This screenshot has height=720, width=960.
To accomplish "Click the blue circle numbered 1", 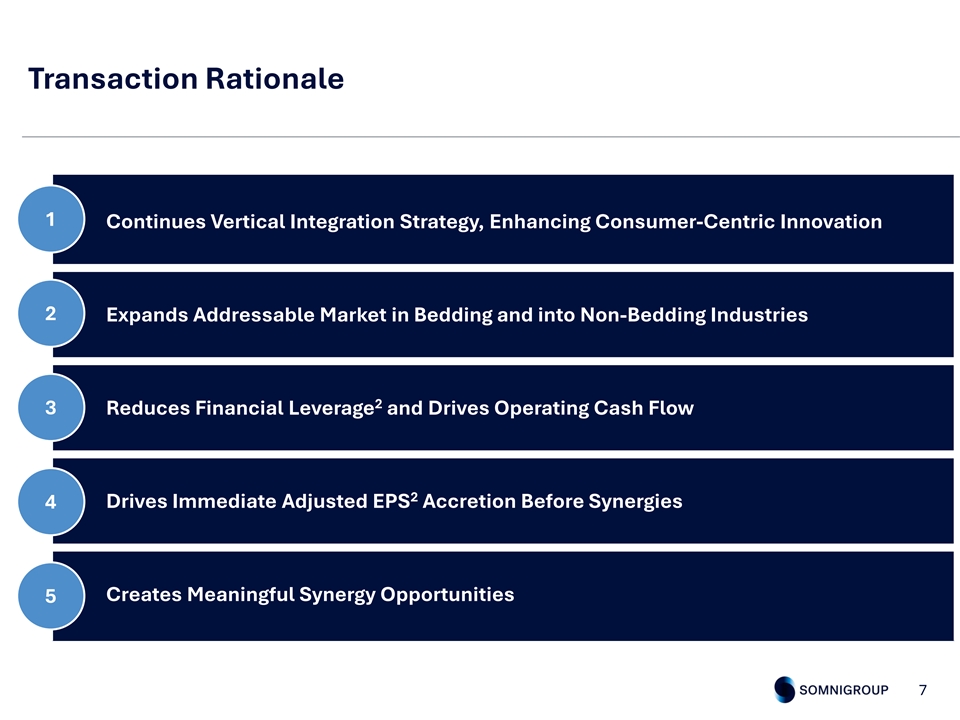I will 51,219.
